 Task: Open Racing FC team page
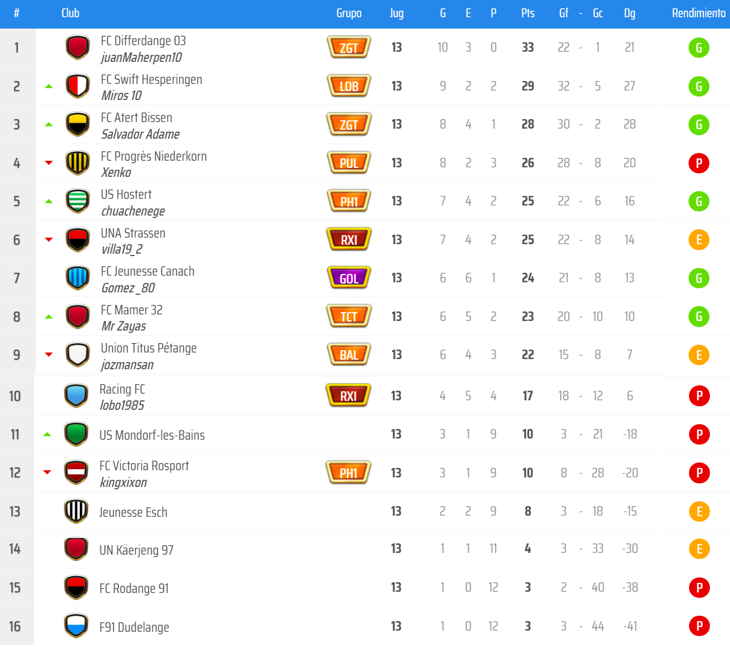pos(122,389)
